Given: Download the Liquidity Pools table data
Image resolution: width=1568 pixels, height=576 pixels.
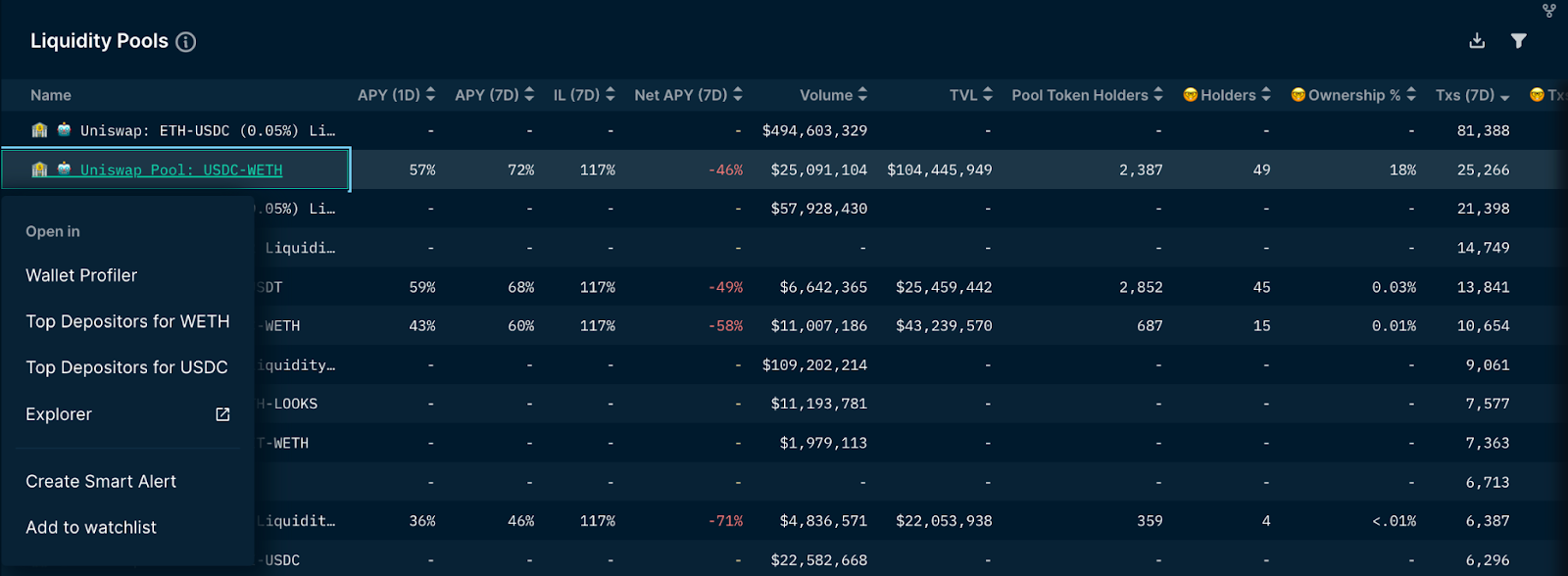Looking at the screenshot, I should pyautogui.click(x=1477, y=41).
